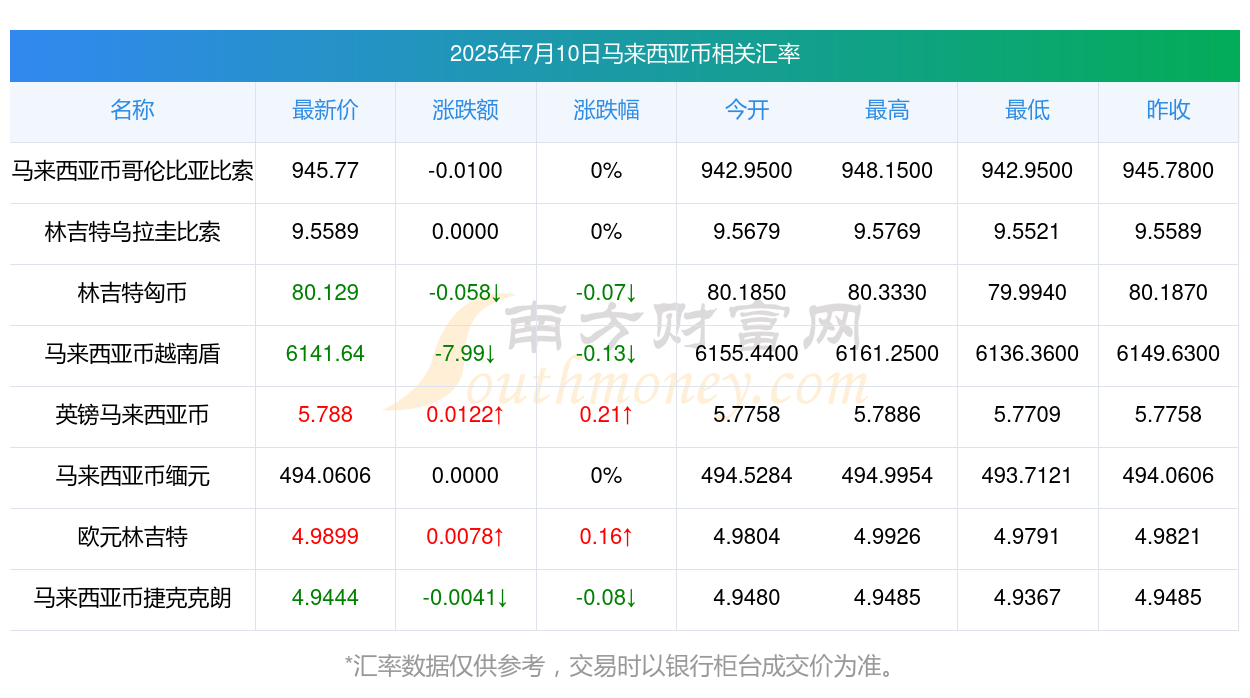Click the opening value 494.5284
This screenshot has height=698, width=1250.
(x=747, y=476)
